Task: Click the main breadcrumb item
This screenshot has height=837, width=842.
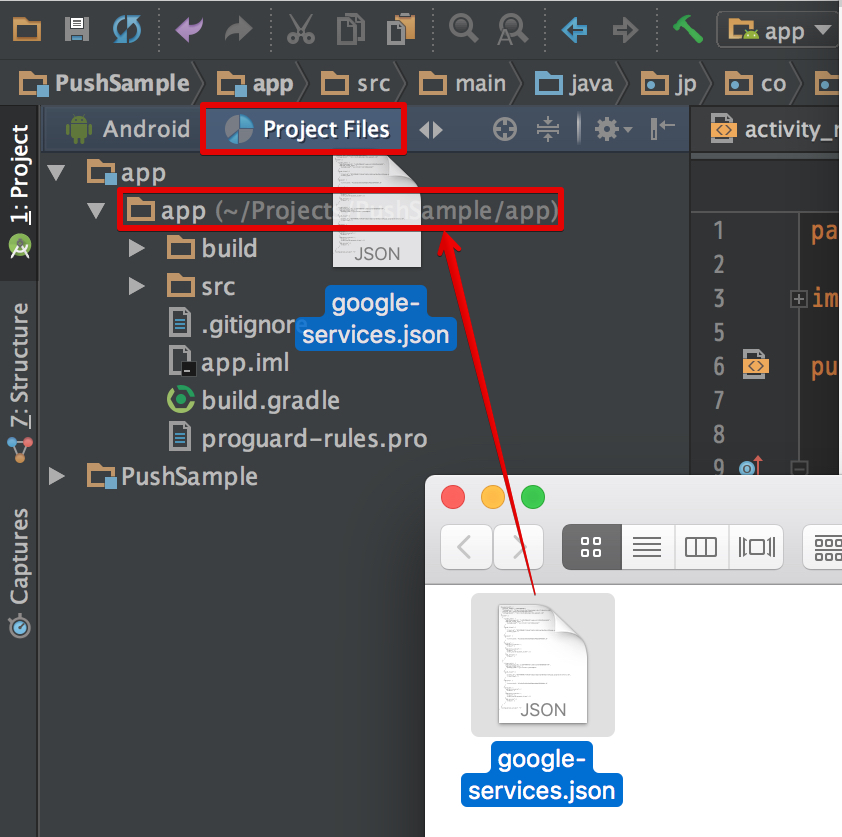Action: 462,84
